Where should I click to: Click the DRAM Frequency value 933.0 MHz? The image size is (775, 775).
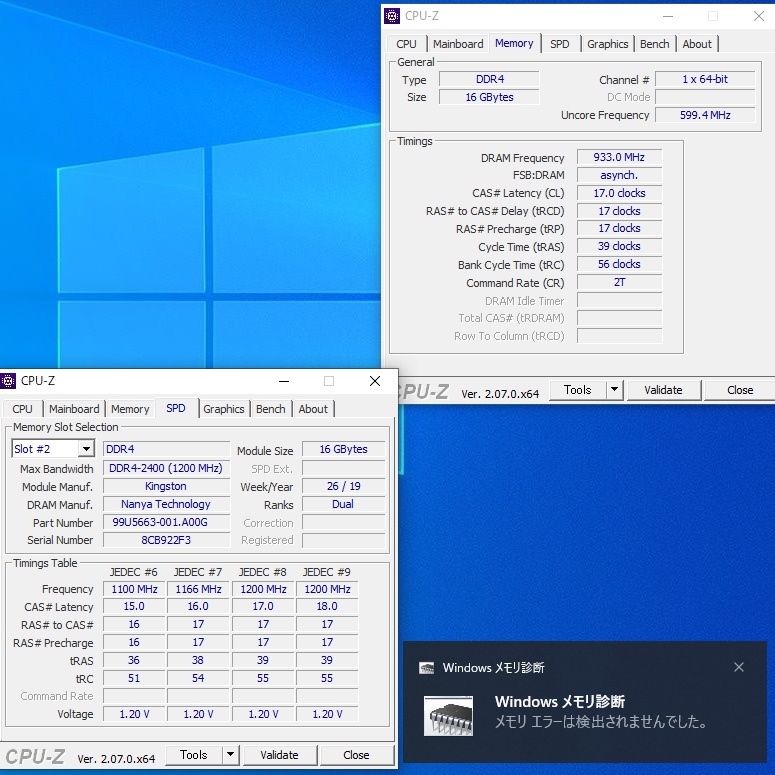[619, 158]
